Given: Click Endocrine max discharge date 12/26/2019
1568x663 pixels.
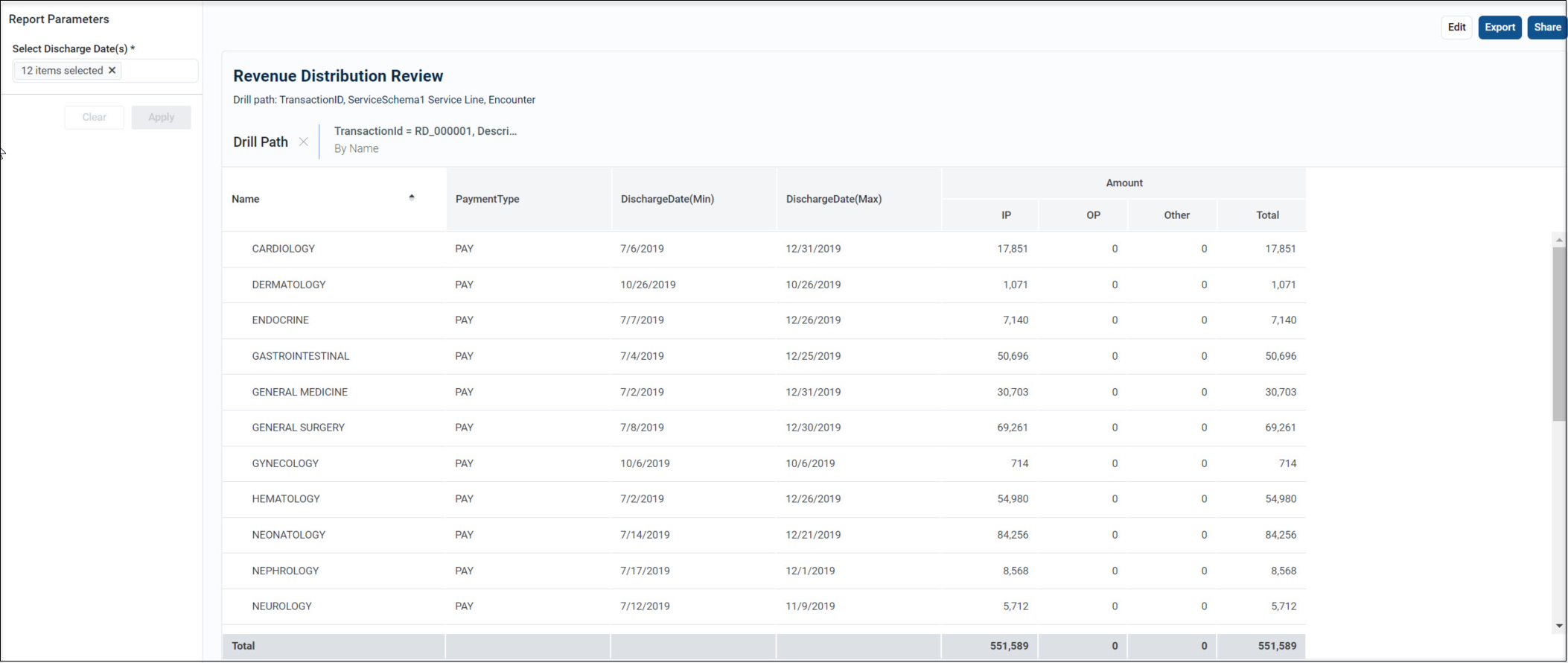Looking at the screenshot, I should coord(813,320).
